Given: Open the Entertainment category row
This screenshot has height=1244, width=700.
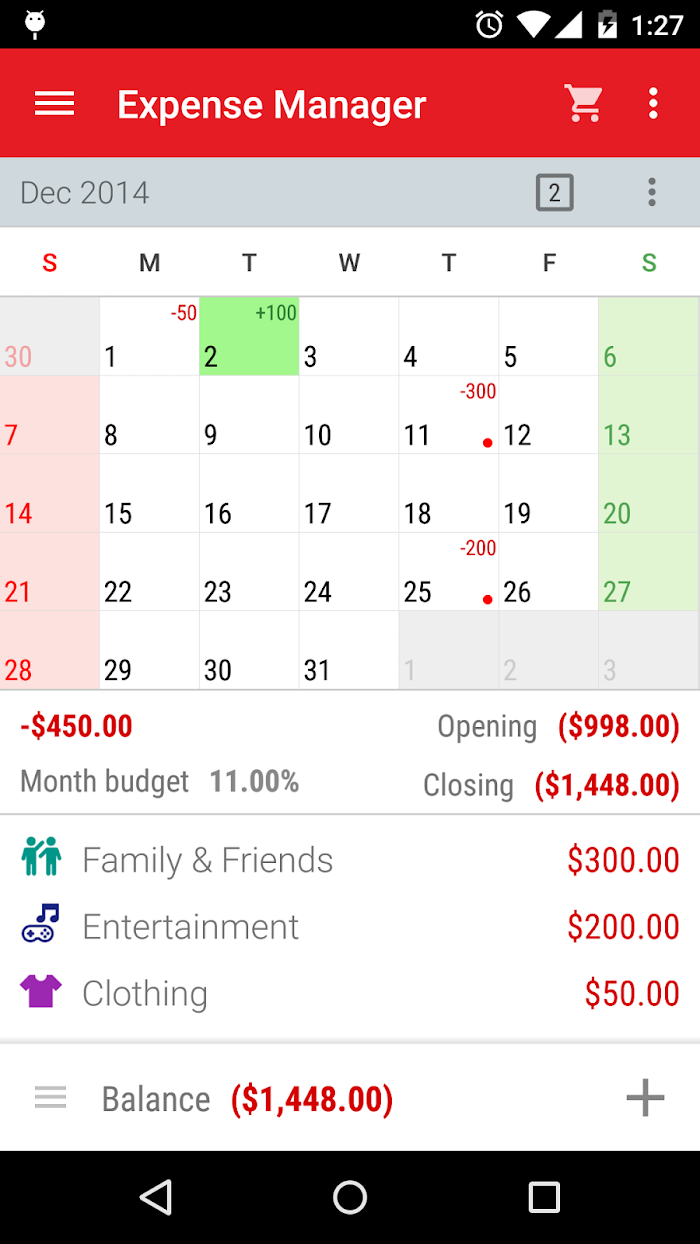Looking at the screenshot, I should [x=350, y=926].
